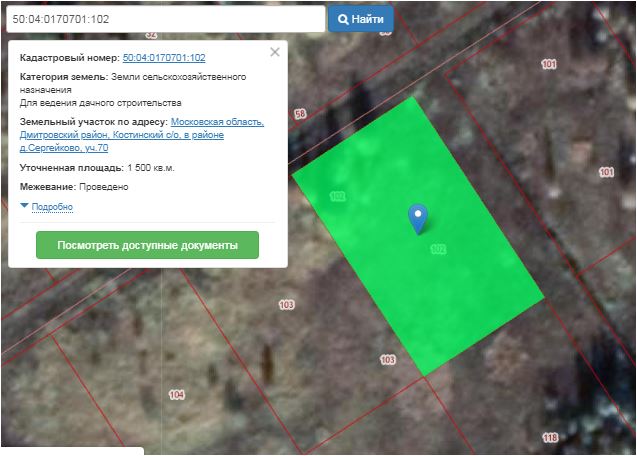Viewport: 637px width, 456px height.
Task: Click Посмотреть доступные документы button
Action: [x=147, y=245]
